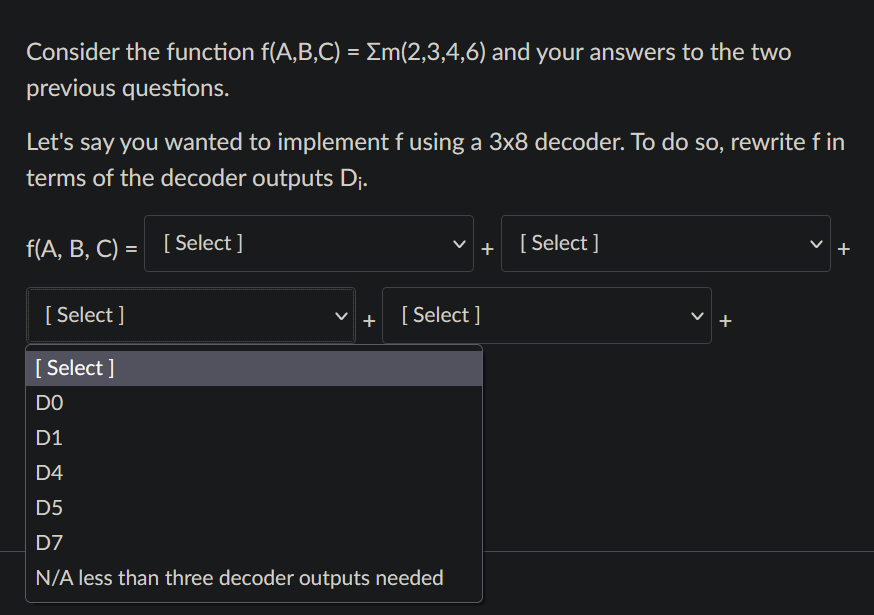
Task: Choose D7 from the open list
Action: click(x=254, y=543)
